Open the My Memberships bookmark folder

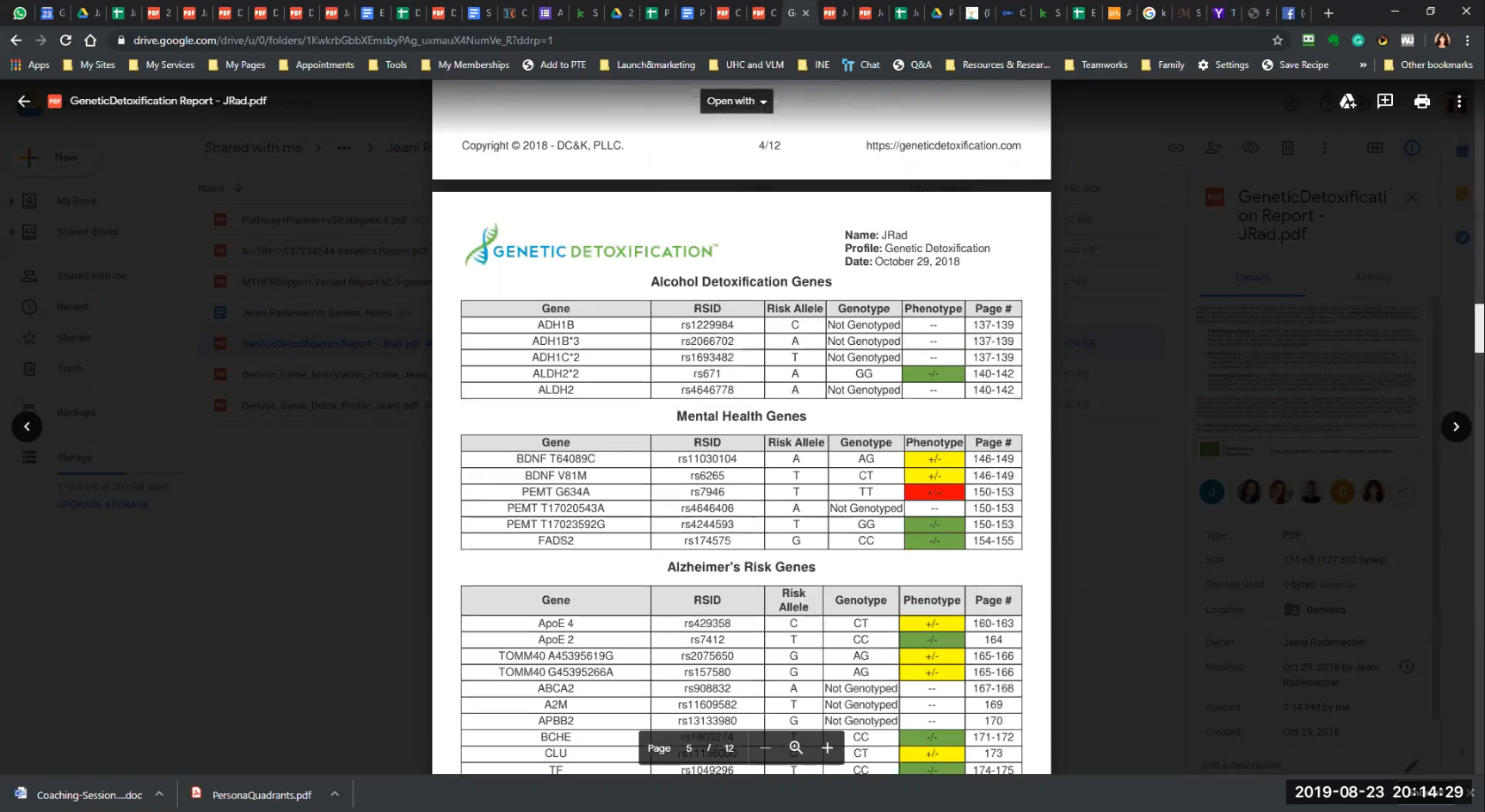(x=465, y=65)
